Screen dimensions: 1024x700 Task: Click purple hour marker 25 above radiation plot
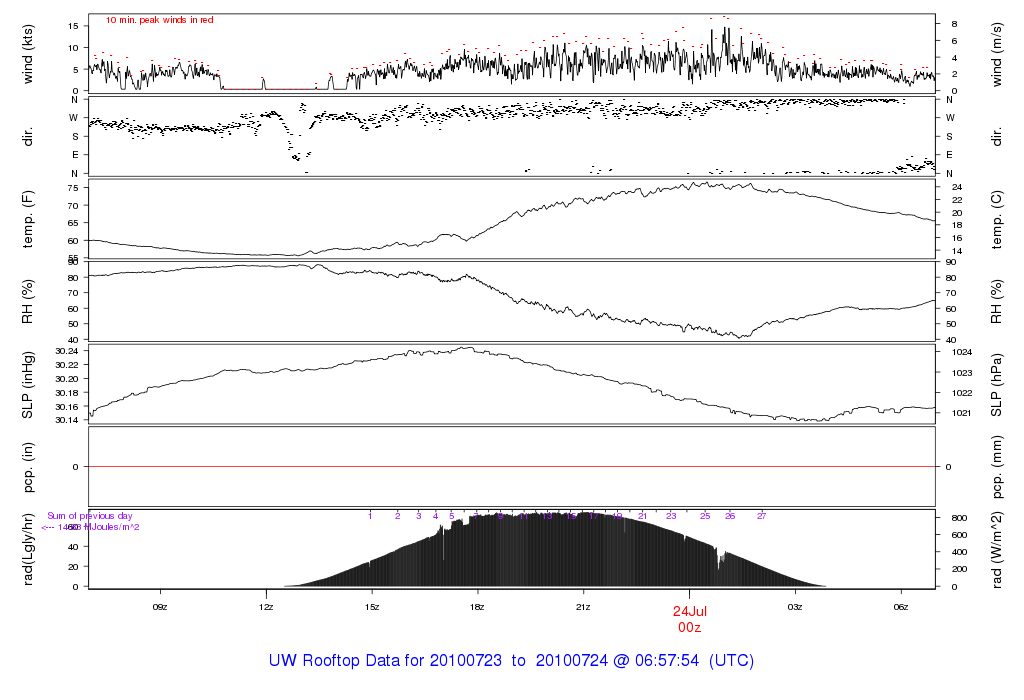(705, 516)
